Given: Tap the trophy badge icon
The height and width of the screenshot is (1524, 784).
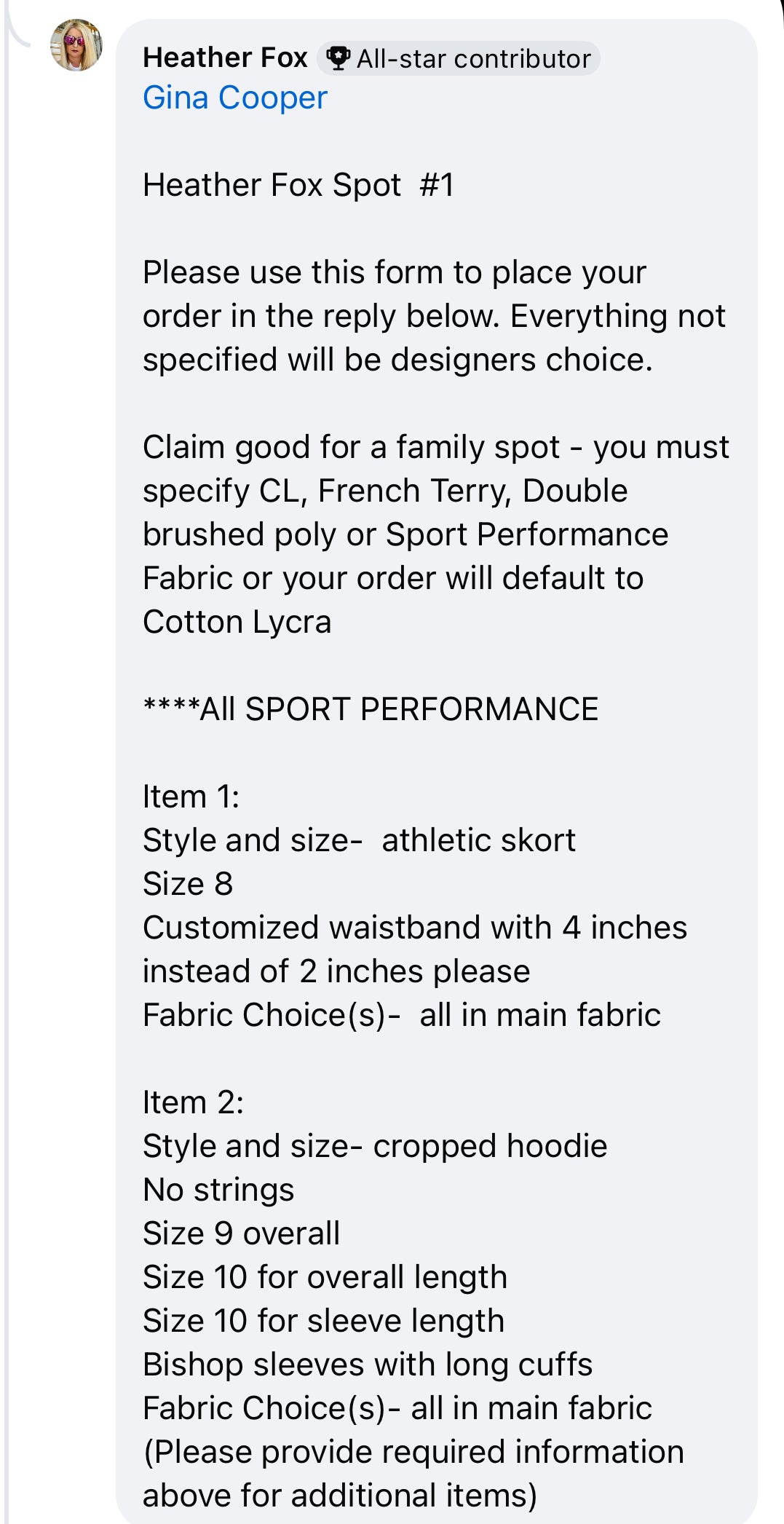Looking at the screenshot, I should [x=337, y=58].
